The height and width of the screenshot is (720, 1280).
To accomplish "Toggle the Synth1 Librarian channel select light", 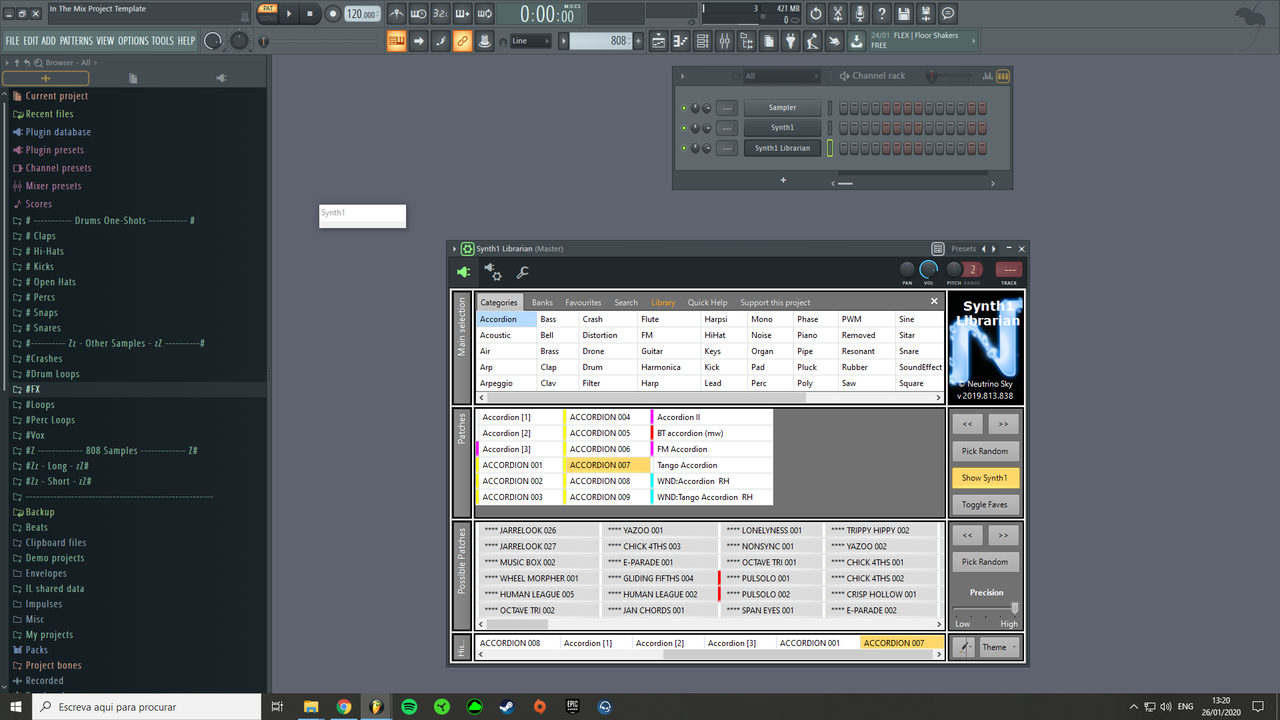I will pyautogui.click(x=829, y=148).
